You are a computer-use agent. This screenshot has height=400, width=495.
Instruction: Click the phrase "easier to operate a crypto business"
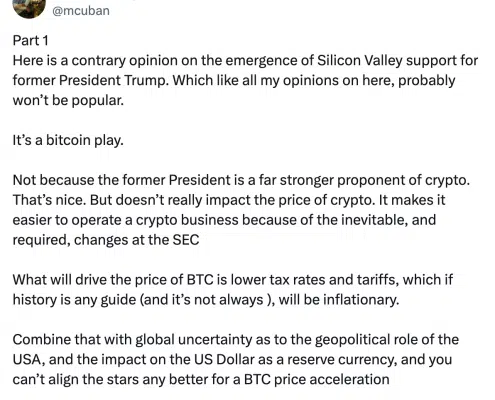pyautogui.click(x=126, y=220)
